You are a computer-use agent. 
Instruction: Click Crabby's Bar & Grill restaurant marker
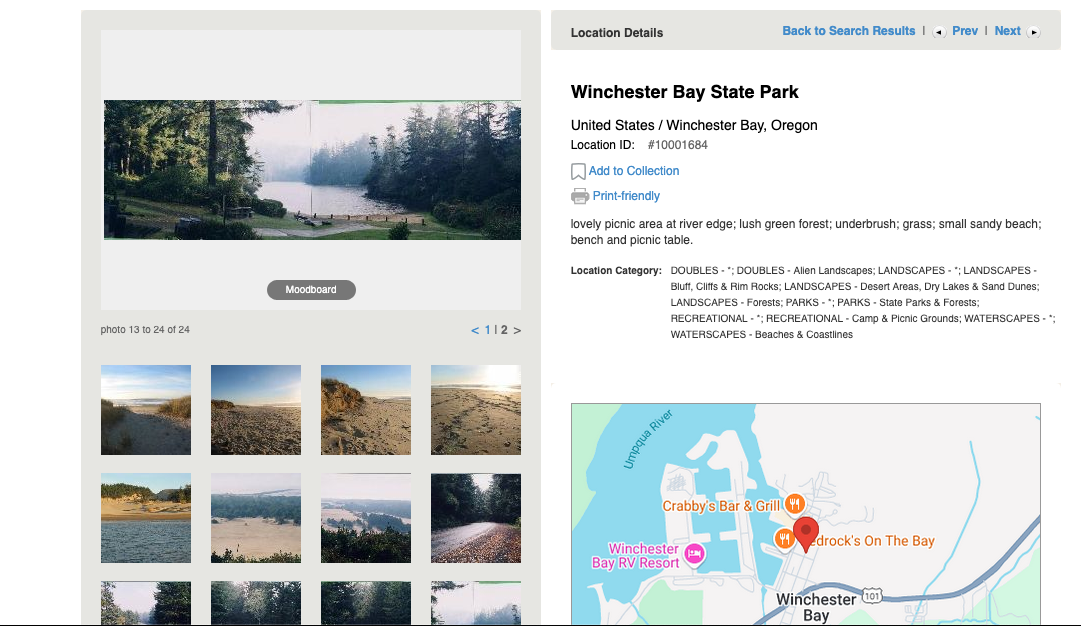click(794, 504)
